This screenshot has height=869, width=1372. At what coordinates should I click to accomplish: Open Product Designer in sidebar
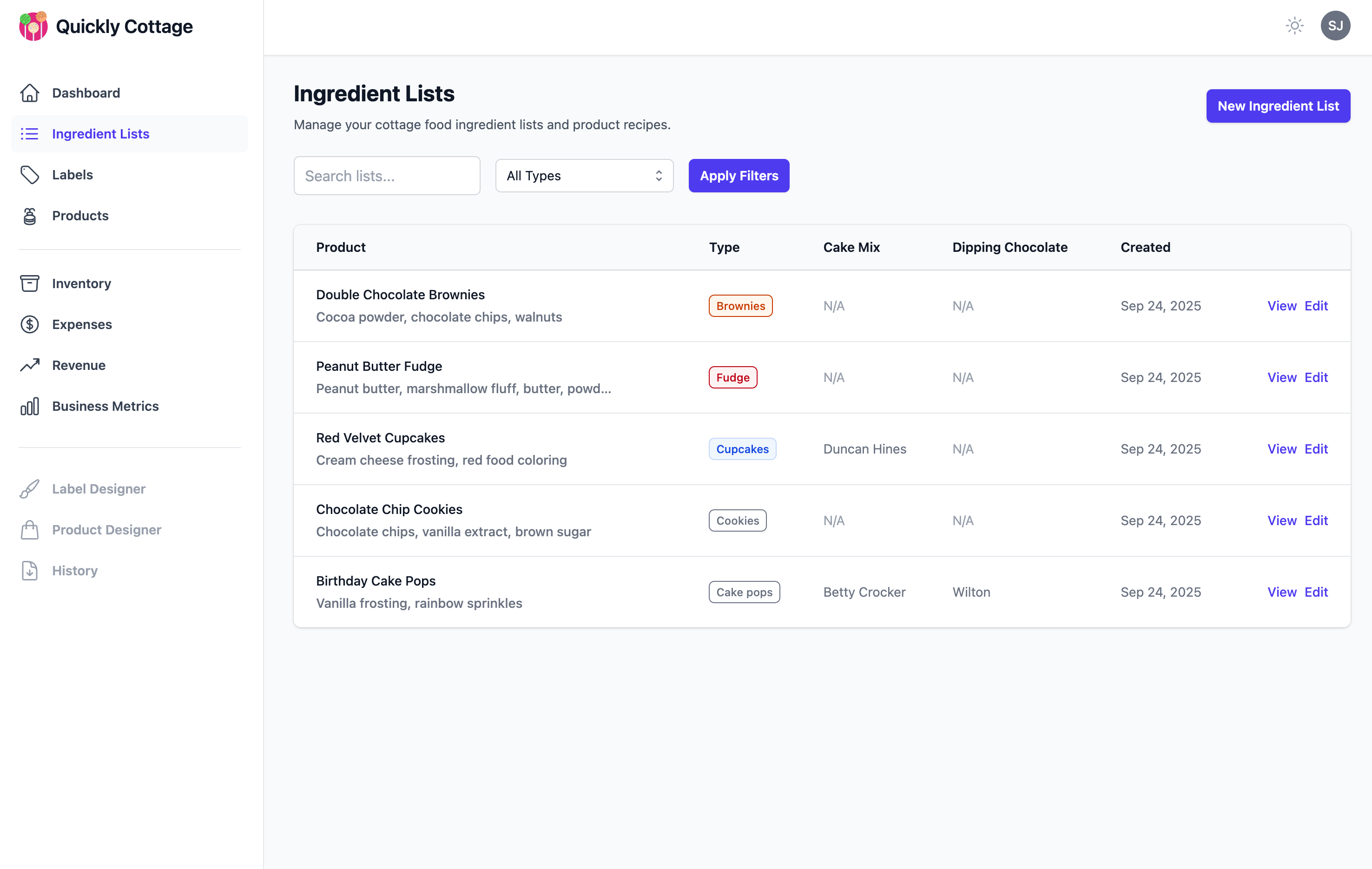point(106,530)
